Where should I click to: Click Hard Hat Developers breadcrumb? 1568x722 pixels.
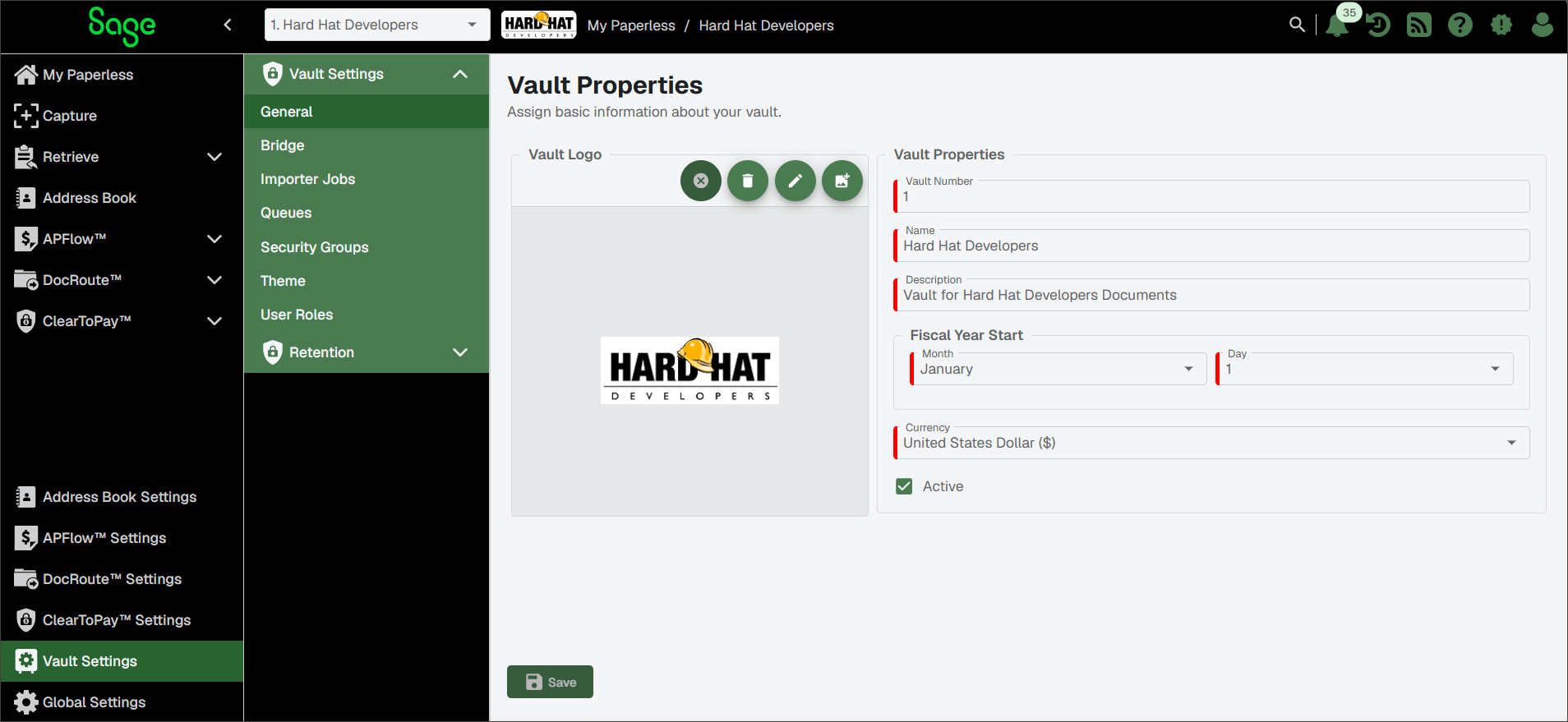[x=766, y=25]
